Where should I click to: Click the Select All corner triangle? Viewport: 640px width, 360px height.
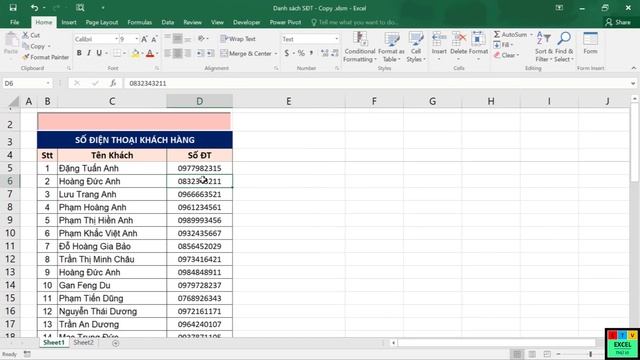(x=13, y=102)
